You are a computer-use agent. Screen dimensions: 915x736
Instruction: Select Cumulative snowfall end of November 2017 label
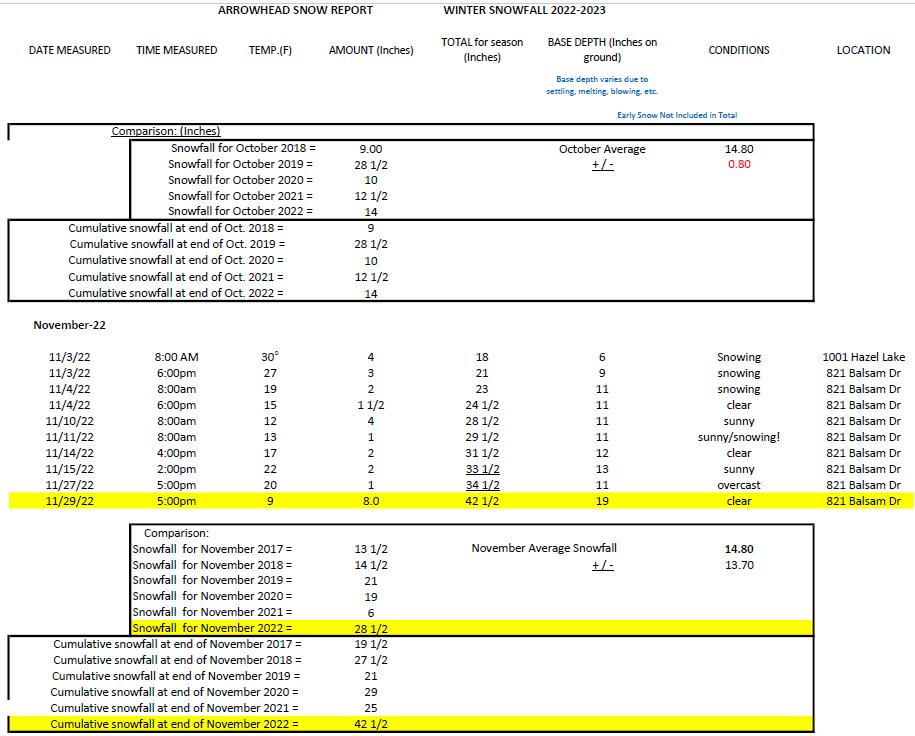click(177, 644)
